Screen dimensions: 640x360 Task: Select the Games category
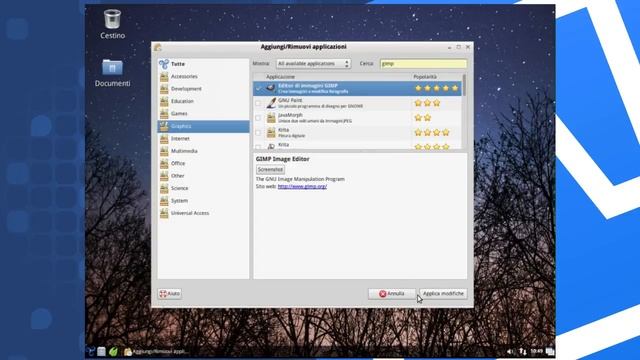[x=204, y=113]
